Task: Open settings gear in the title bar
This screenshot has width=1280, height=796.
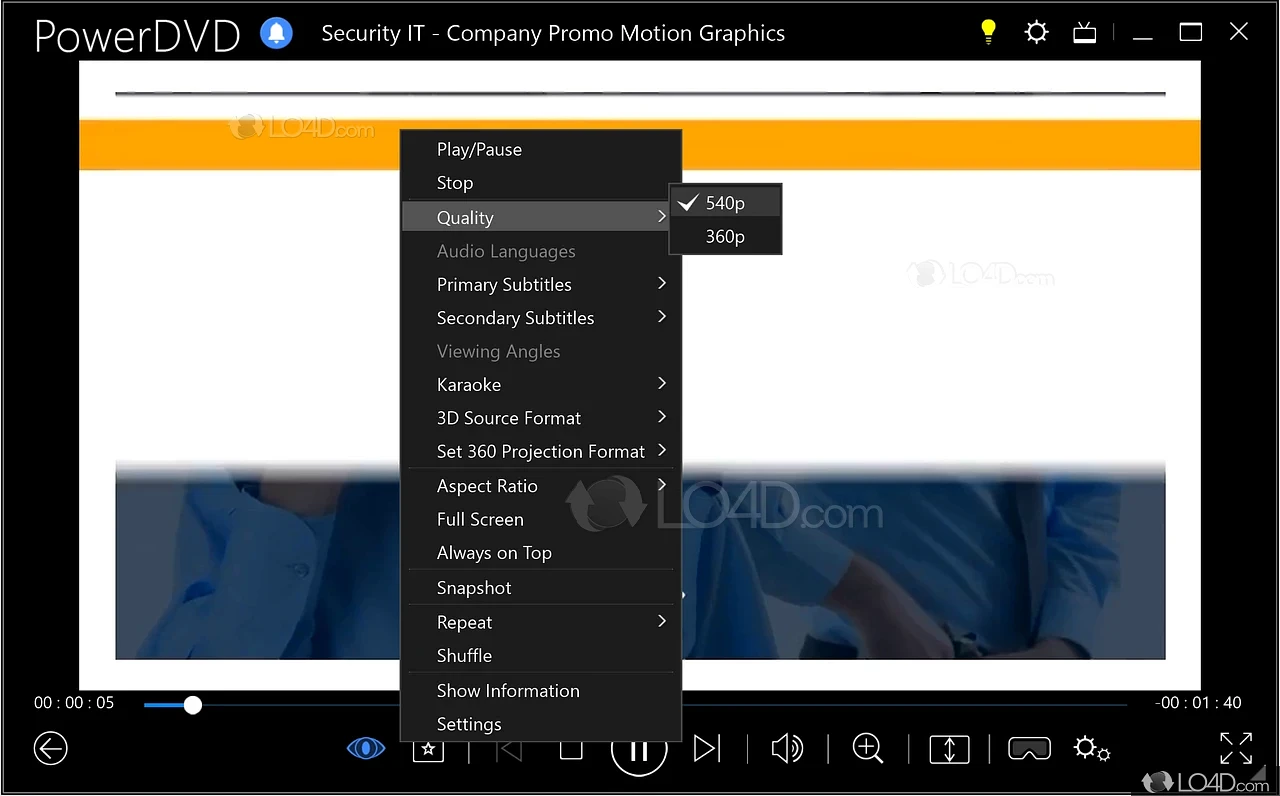Action: 1036,32
